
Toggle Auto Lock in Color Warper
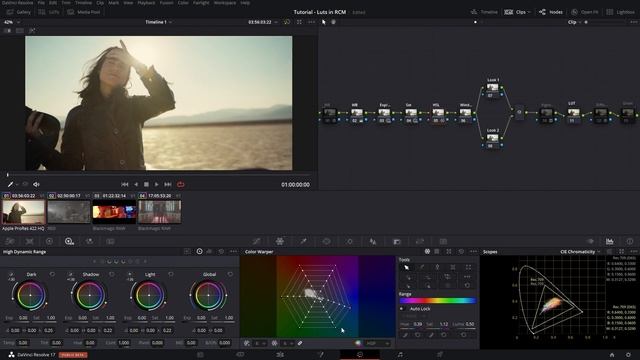tap(402, 309)
